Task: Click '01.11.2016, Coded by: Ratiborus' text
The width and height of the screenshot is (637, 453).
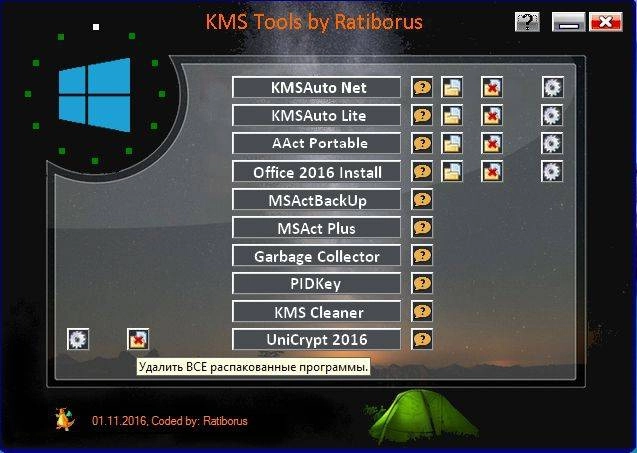Action: click(x=170, y=421)
